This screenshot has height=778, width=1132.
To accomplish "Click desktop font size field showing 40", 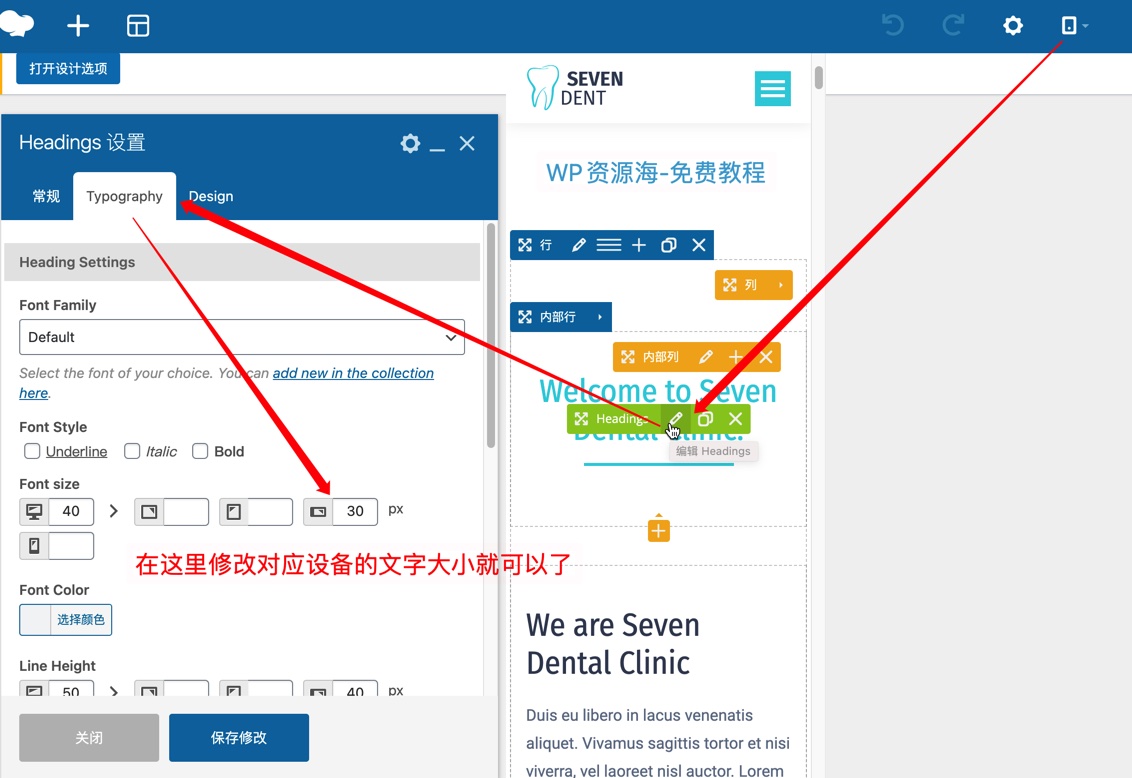I will click(x=71, y=511).
